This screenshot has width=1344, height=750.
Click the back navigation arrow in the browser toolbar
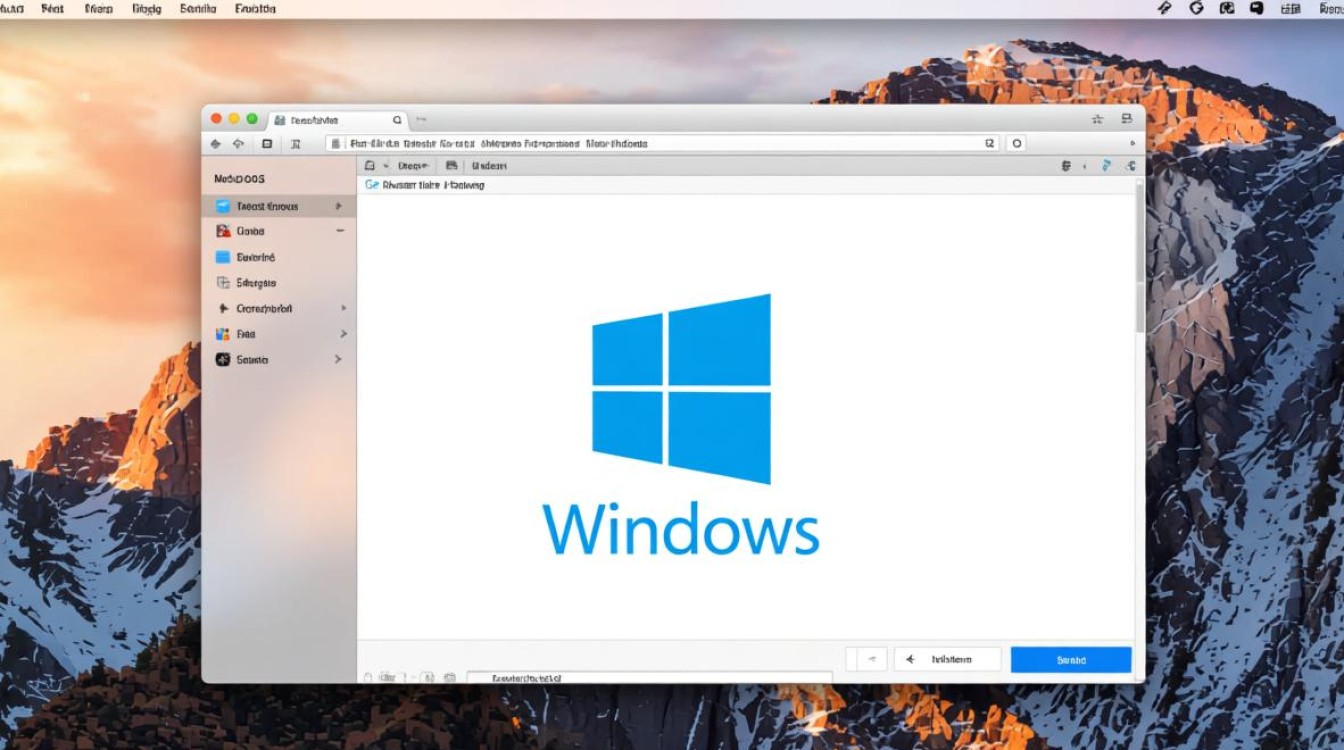[216, 143]
